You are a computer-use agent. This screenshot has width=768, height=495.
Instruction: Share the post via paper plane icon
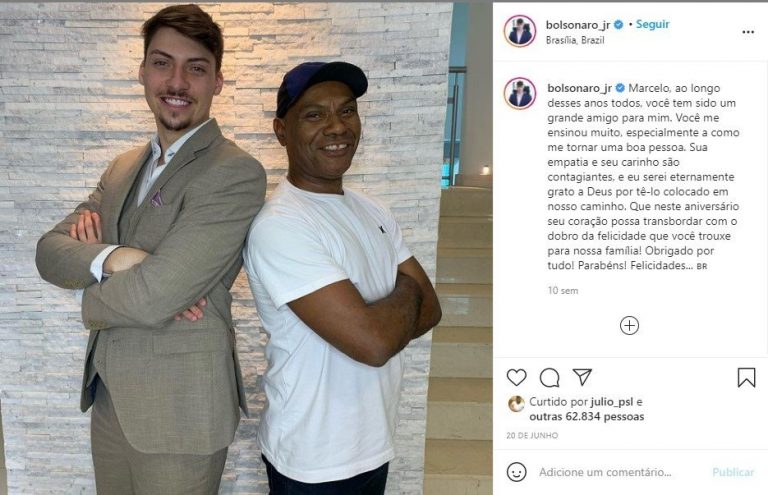582,377
